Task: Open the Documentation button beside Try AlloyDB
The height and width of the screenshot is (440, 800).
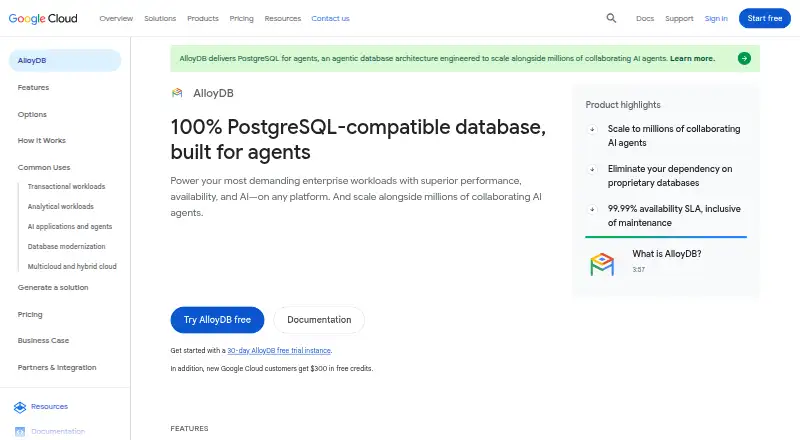Action: (x=319, y=320)
